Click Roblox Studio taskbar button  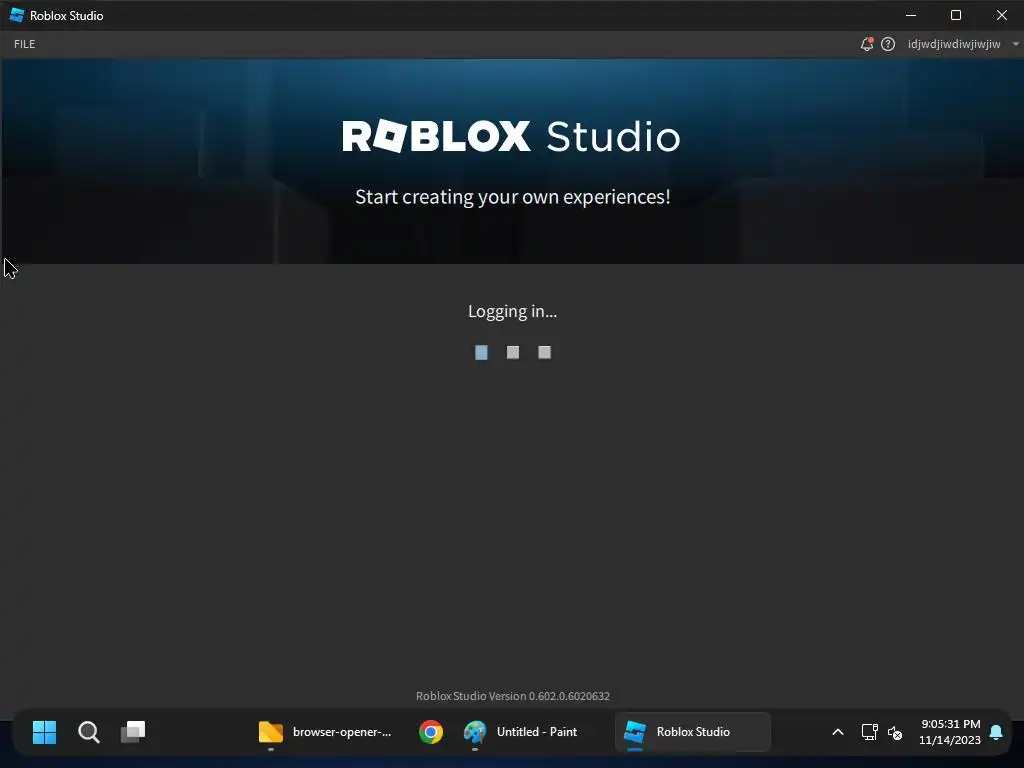coord(692,732)
